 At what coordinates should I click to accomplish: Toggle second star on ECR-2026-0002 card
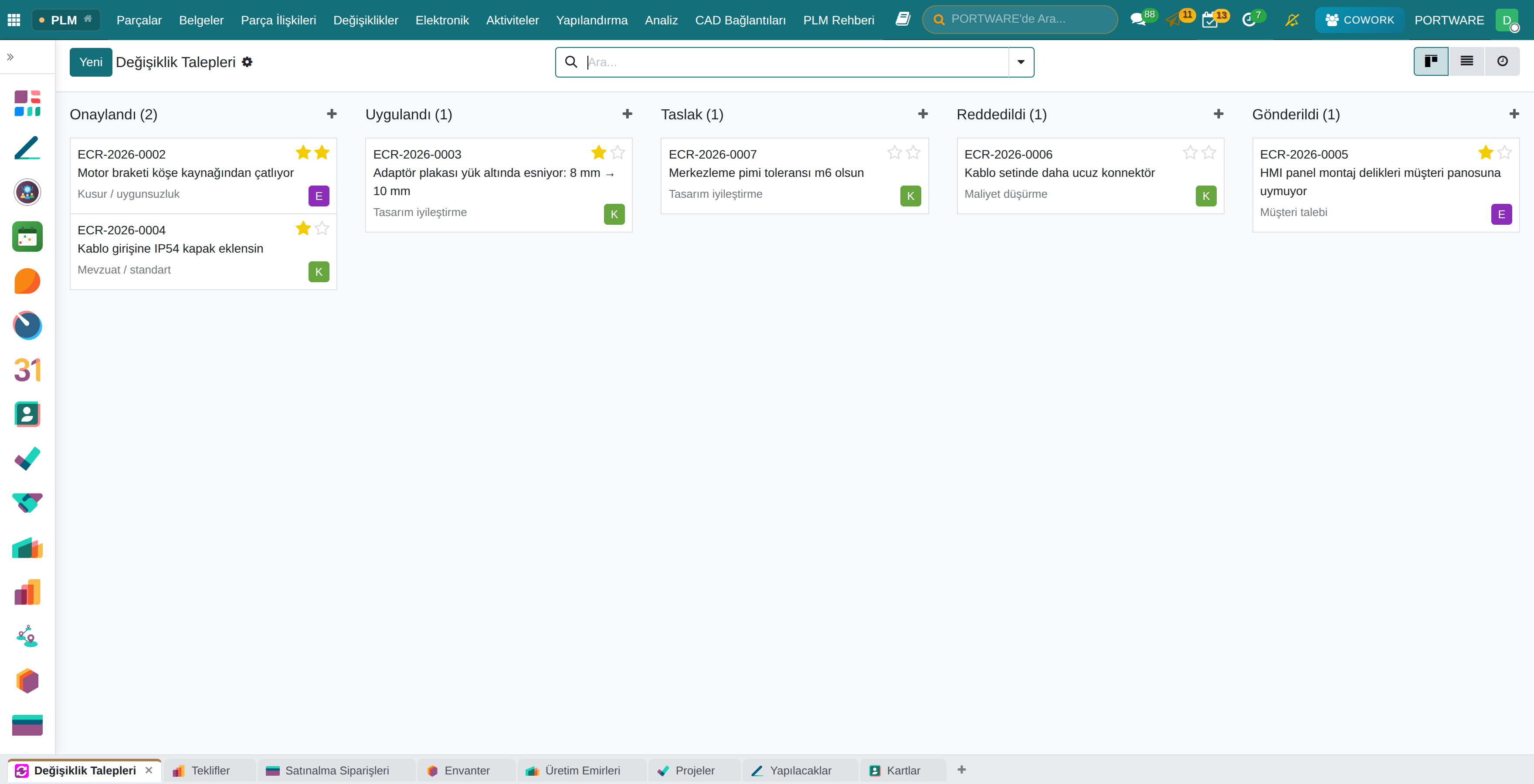[x=322, y=152]
